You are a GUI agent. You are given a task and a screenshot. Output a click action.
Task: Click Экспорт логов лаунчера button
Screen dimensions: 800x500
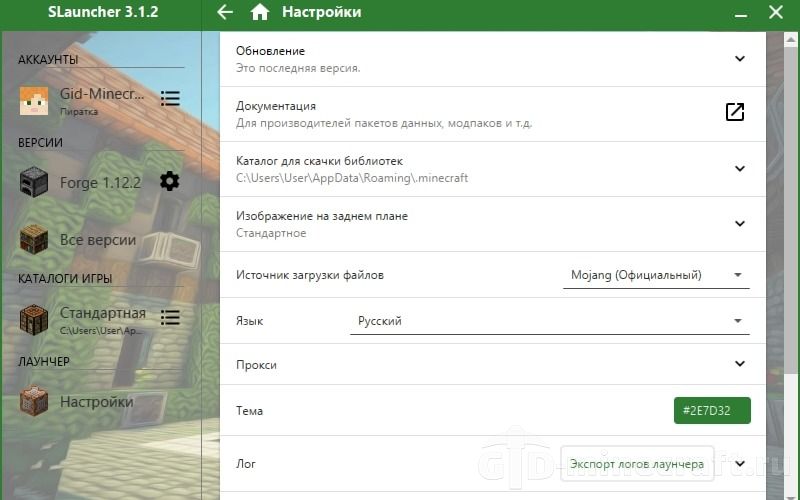637,464
